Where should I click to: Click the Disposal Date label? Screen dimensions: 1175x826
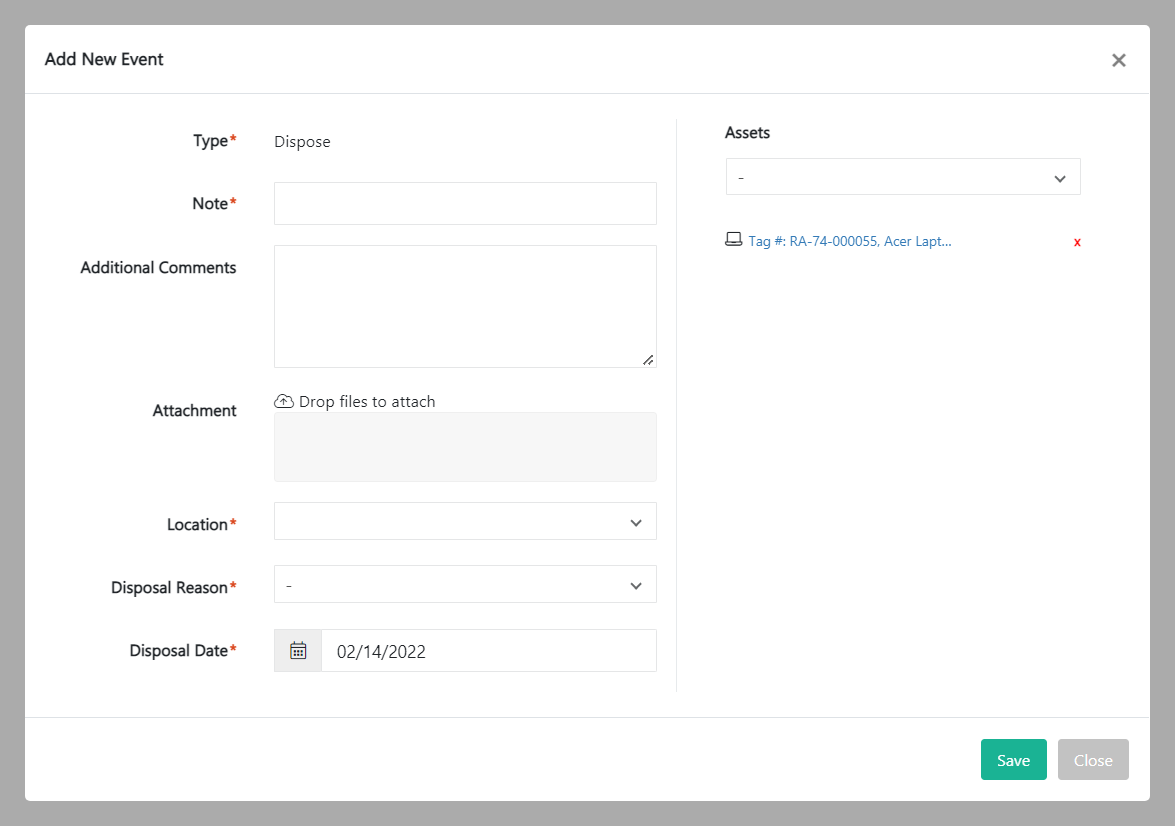coord(179,651)
